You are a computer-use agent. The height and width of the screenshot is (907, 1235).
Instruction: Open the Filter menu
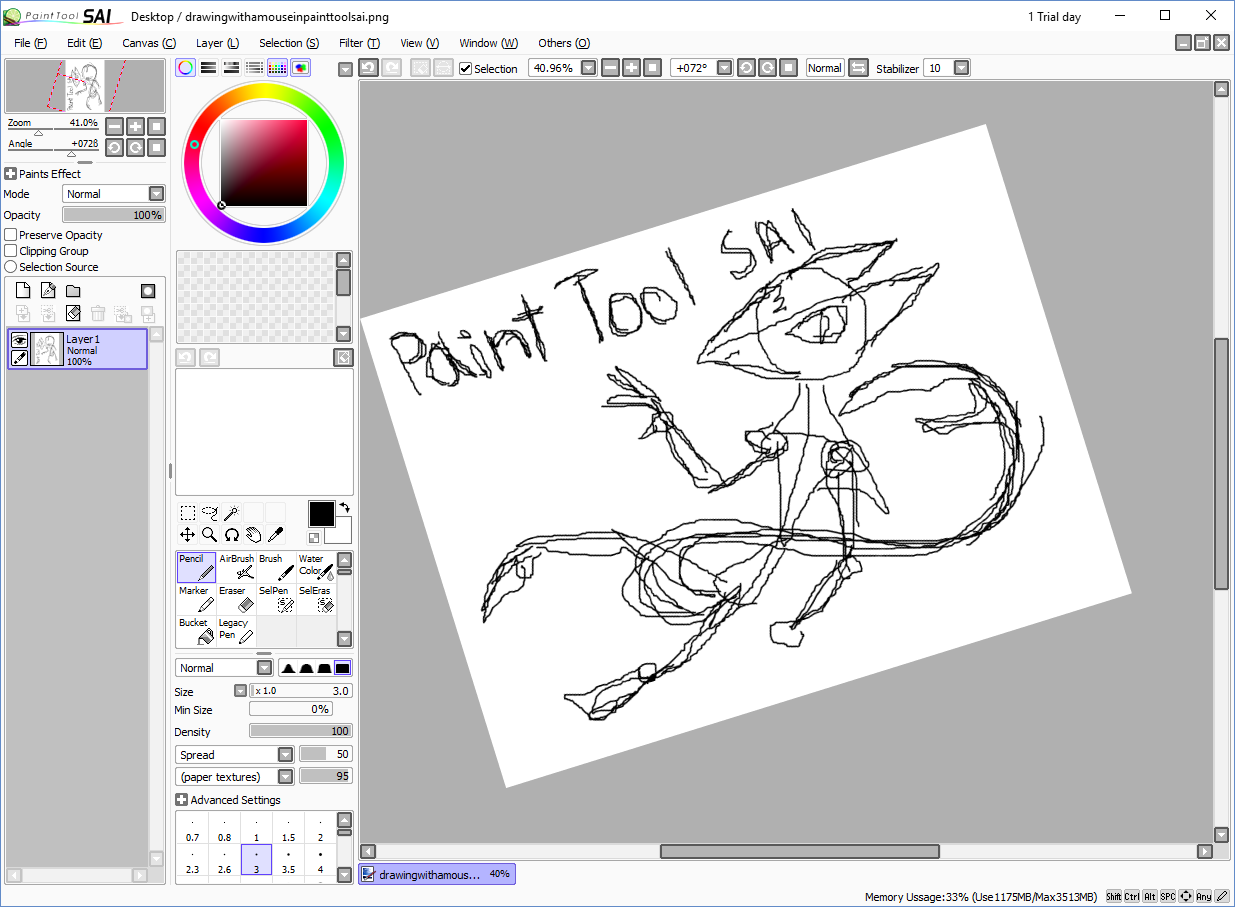(359, 43)
